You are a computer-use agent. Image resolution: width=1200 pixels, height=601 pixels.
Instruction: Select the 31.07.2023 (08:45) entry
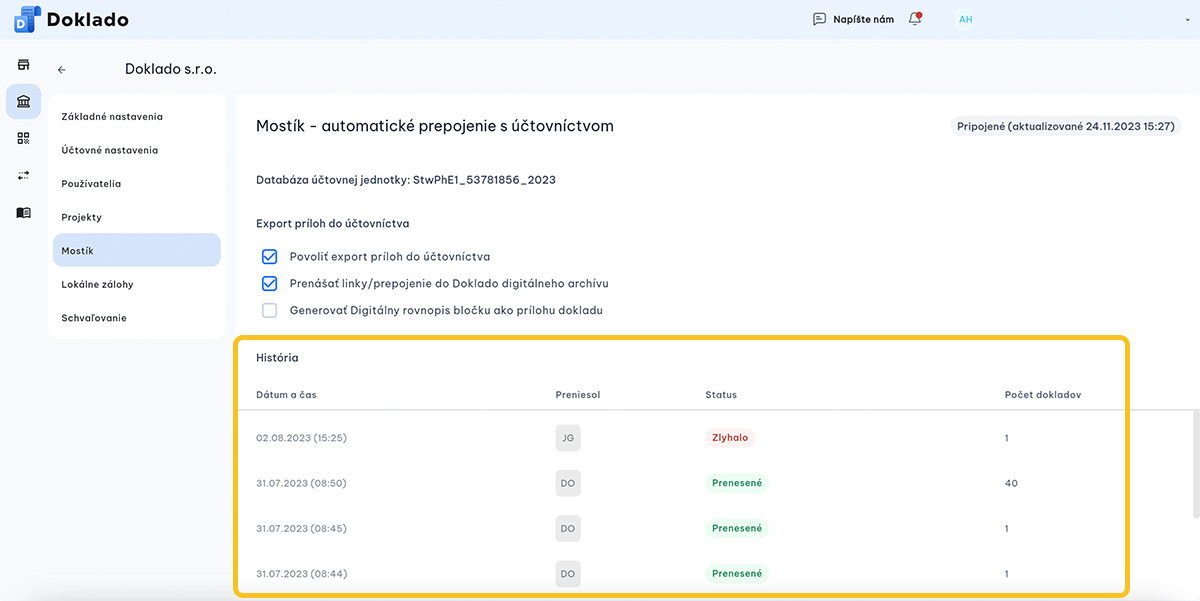tap(301, 528)
